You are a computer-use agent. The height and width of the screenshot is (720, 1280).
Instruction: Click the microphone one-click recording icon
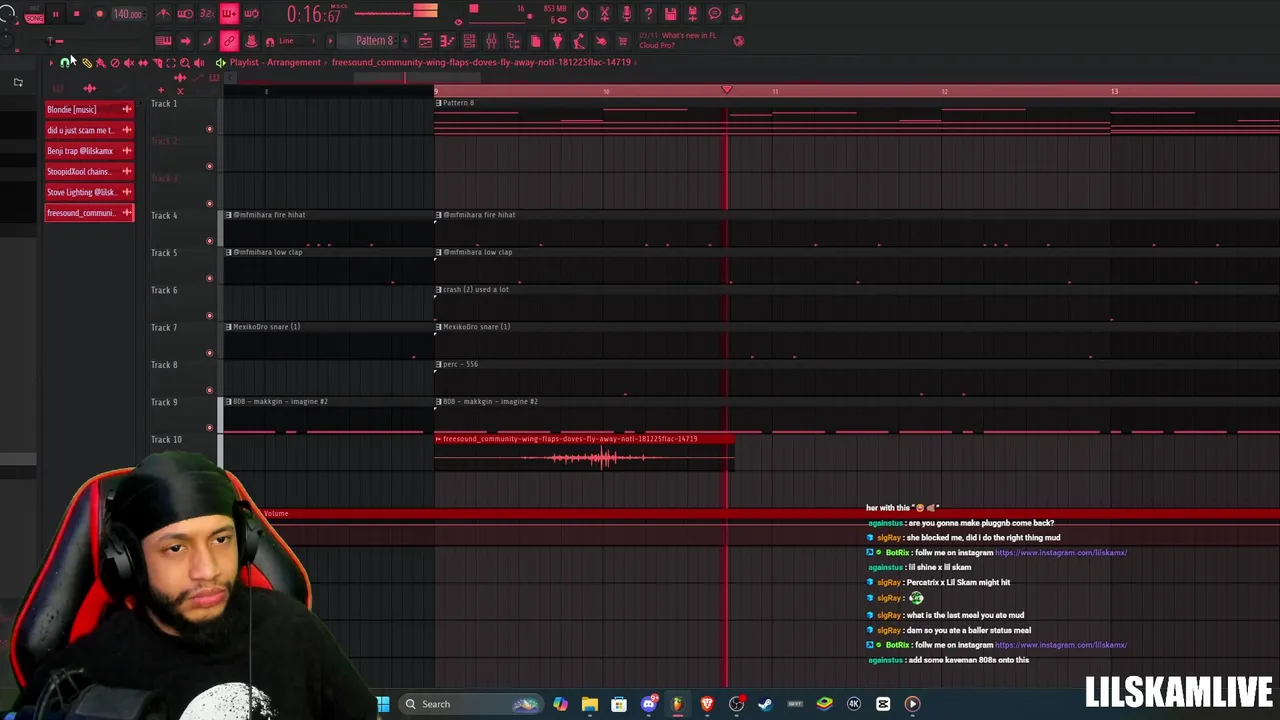[x=627, y=14]
